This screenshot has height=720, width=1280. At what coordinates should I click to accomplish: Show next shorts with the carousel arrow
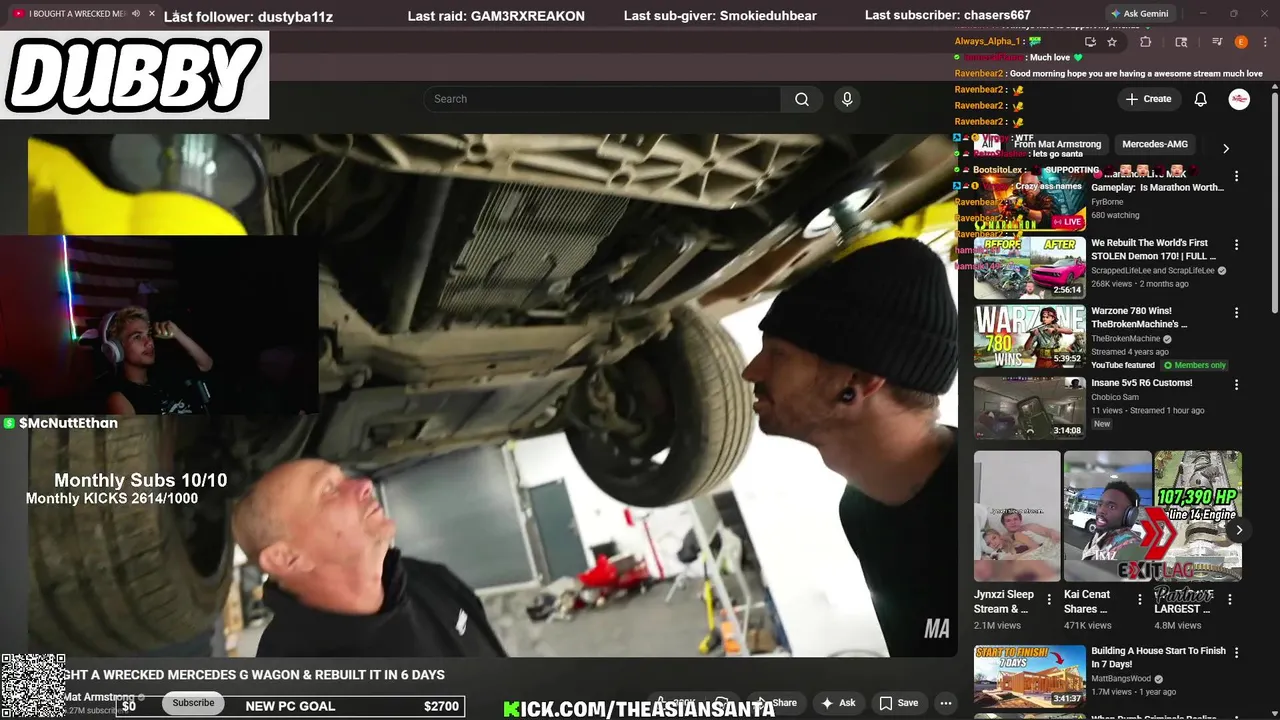pyautogui.click(x=1239, y=530)
